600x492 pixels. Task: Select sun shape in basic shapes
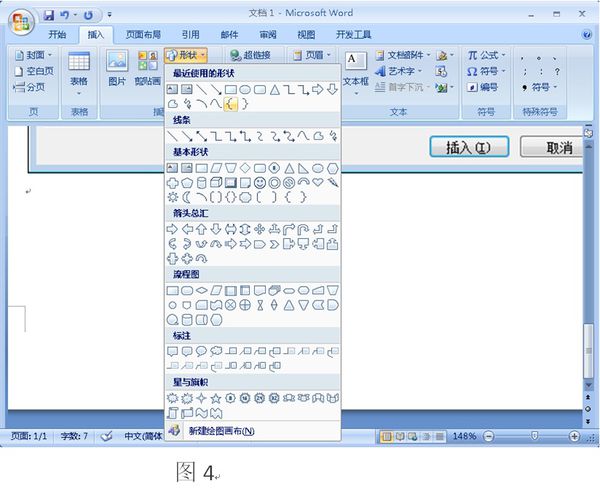(x=173, y=197)
